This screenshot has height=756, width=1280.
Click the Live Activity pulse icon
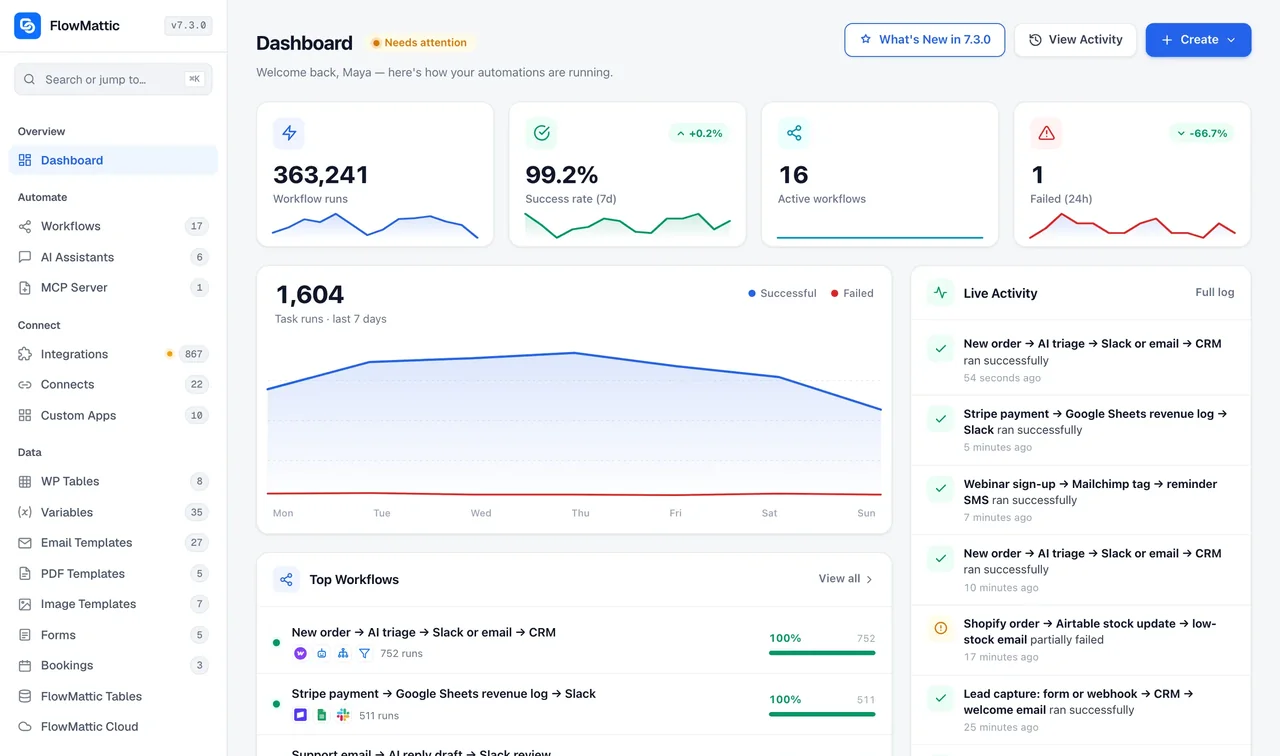(x=940, y=293)
